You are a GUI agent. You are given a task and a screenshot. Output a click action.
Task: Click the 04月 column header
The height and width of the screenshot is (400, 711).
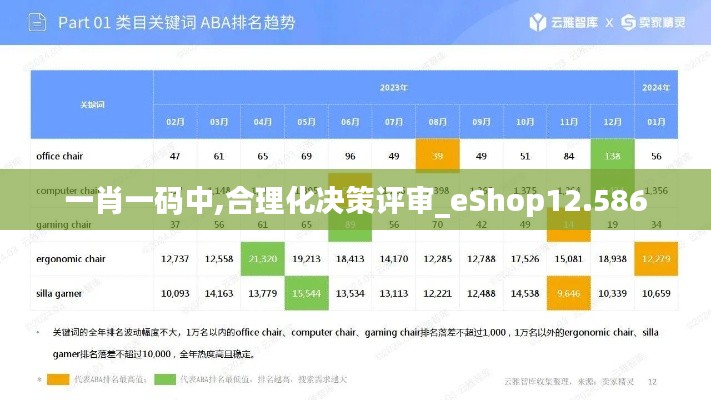tap(263, 122)
